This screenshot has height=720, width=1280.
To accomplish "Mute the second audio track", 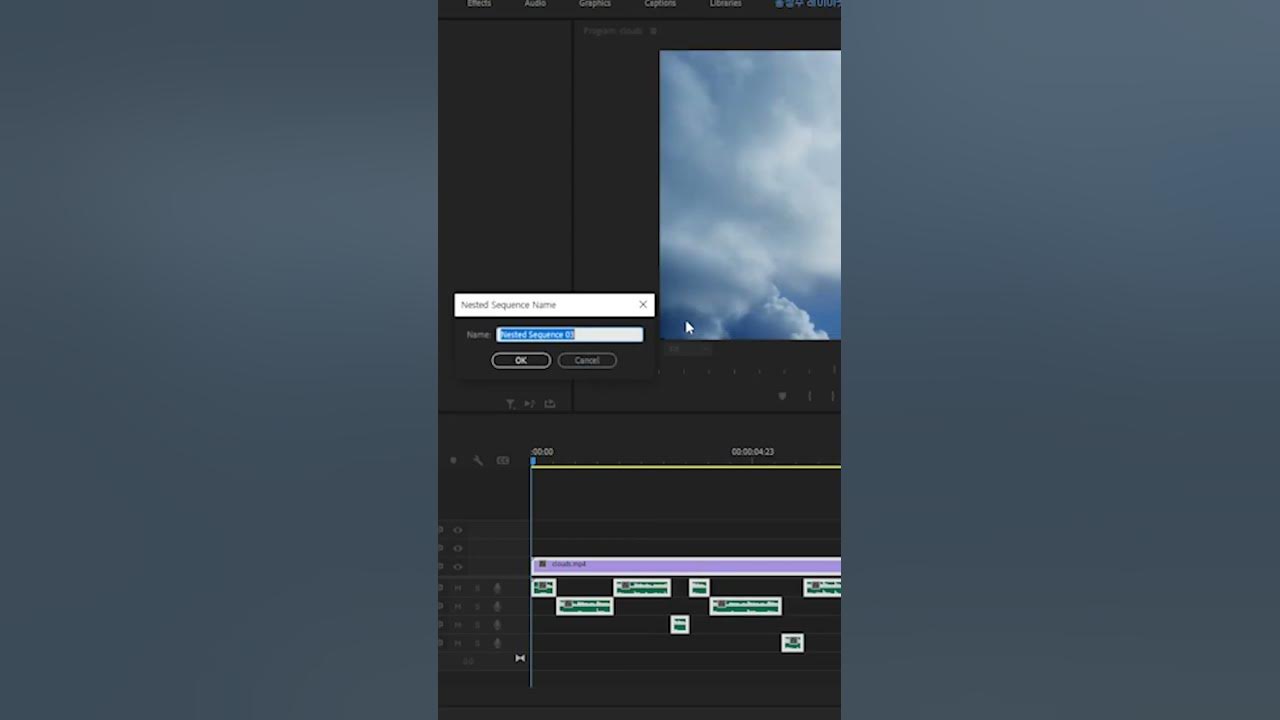I will pos(458,606).
